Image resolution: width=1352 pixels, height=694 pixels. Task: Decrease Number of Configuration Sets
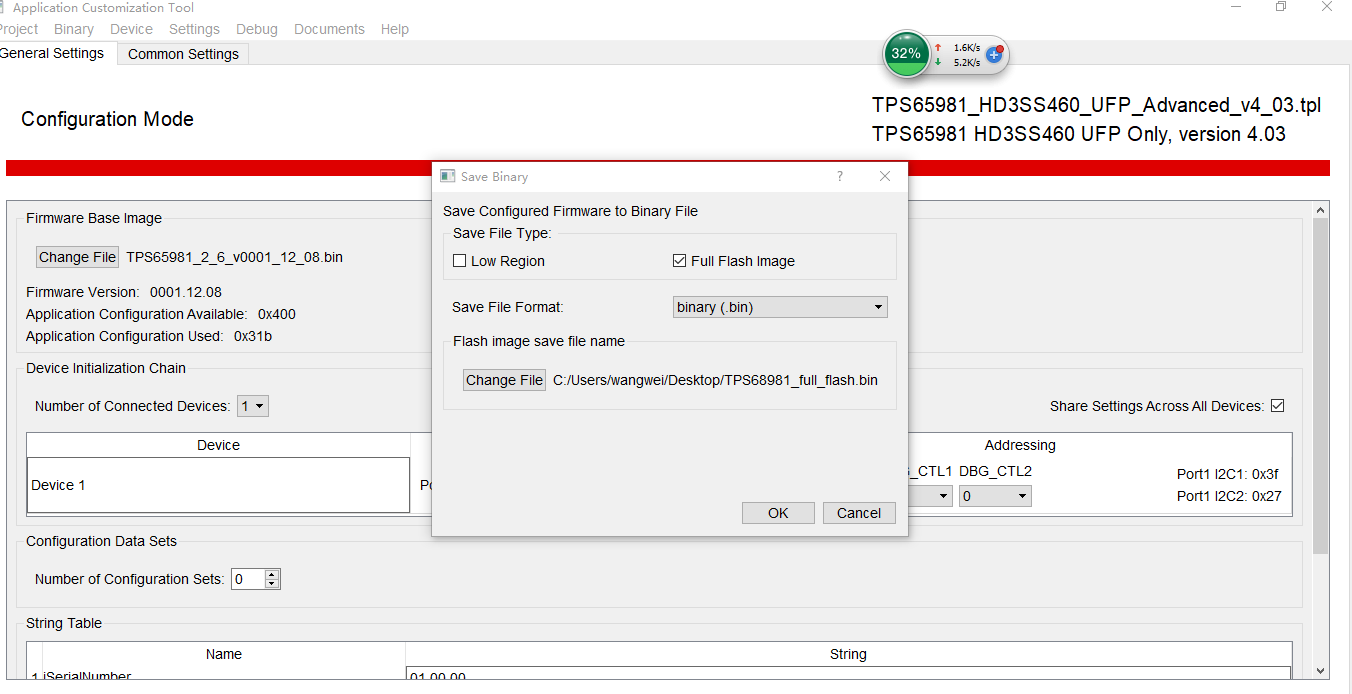(272, 584)
